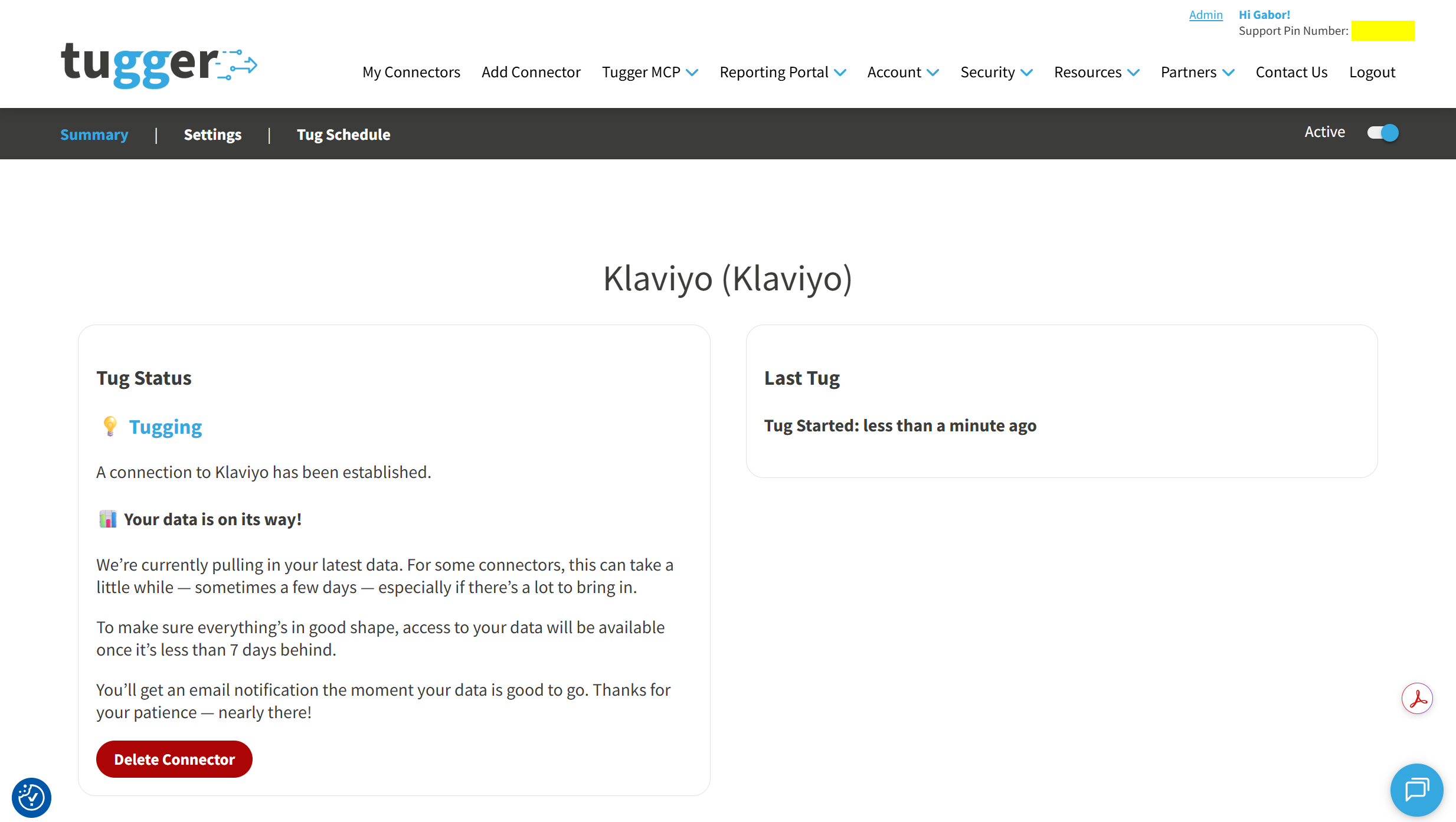Viewport: 1456px width, 822px height.
Task: Click the Tugging status text
Action: pos(165,427)
